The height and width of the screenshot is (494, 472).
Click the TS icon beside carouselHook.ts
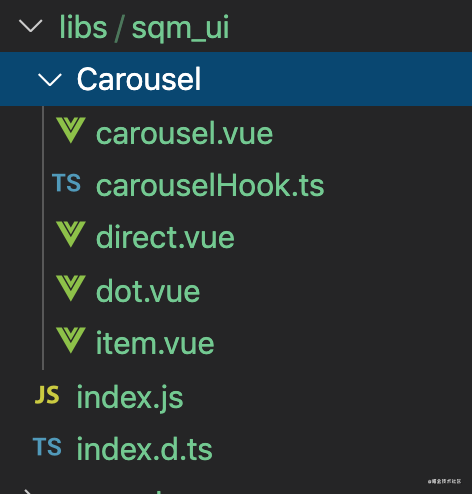(x=66, y=183)
